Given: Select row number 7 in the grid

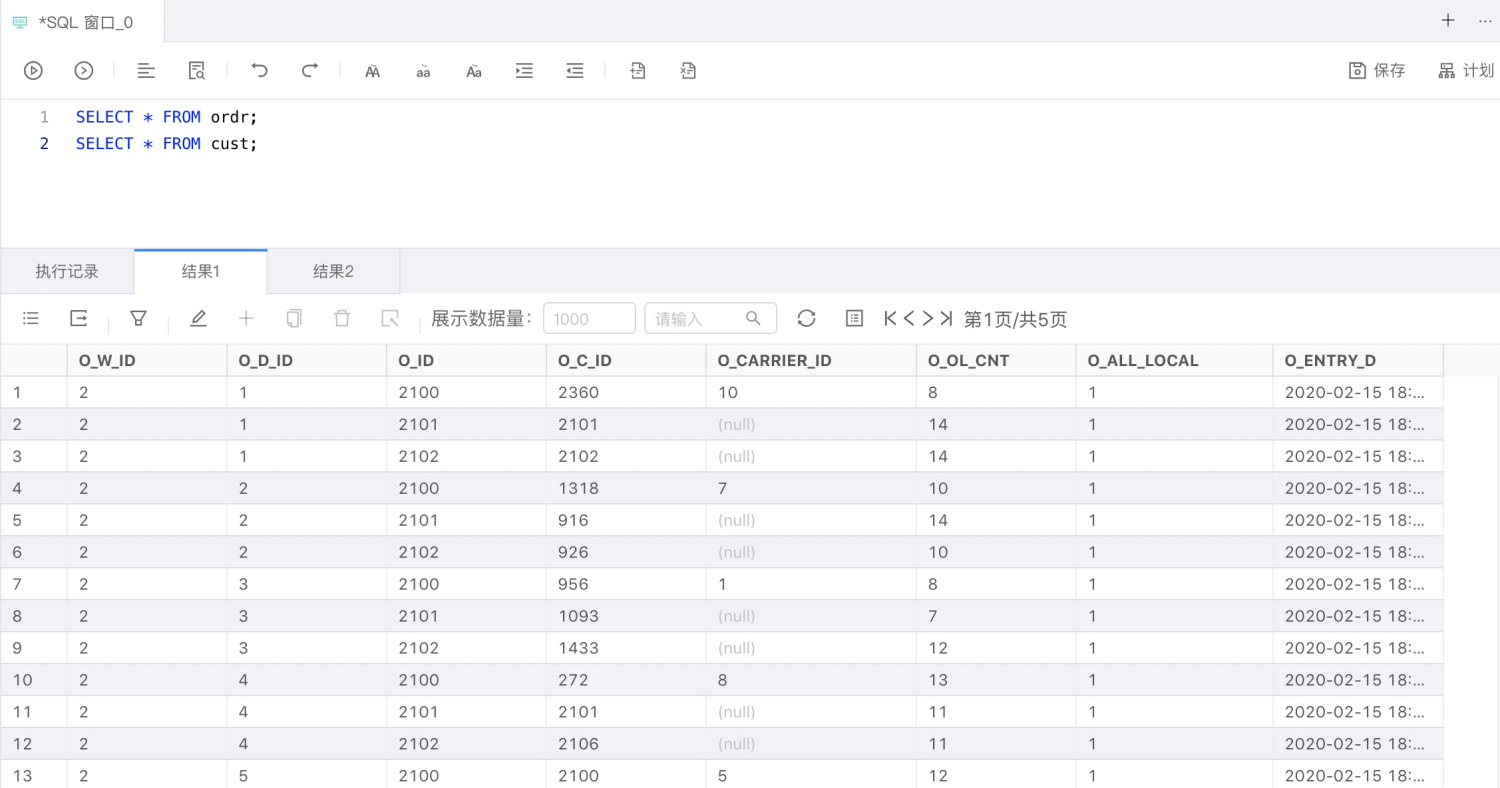Looking at the screenshot, I should 34,584.
